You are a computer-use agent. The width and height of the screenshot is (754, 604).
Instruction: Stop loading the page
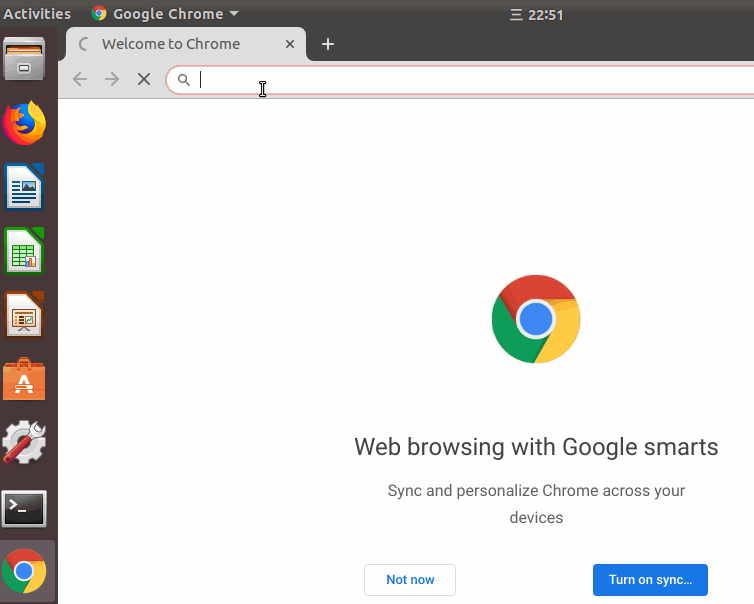(144, 79)
